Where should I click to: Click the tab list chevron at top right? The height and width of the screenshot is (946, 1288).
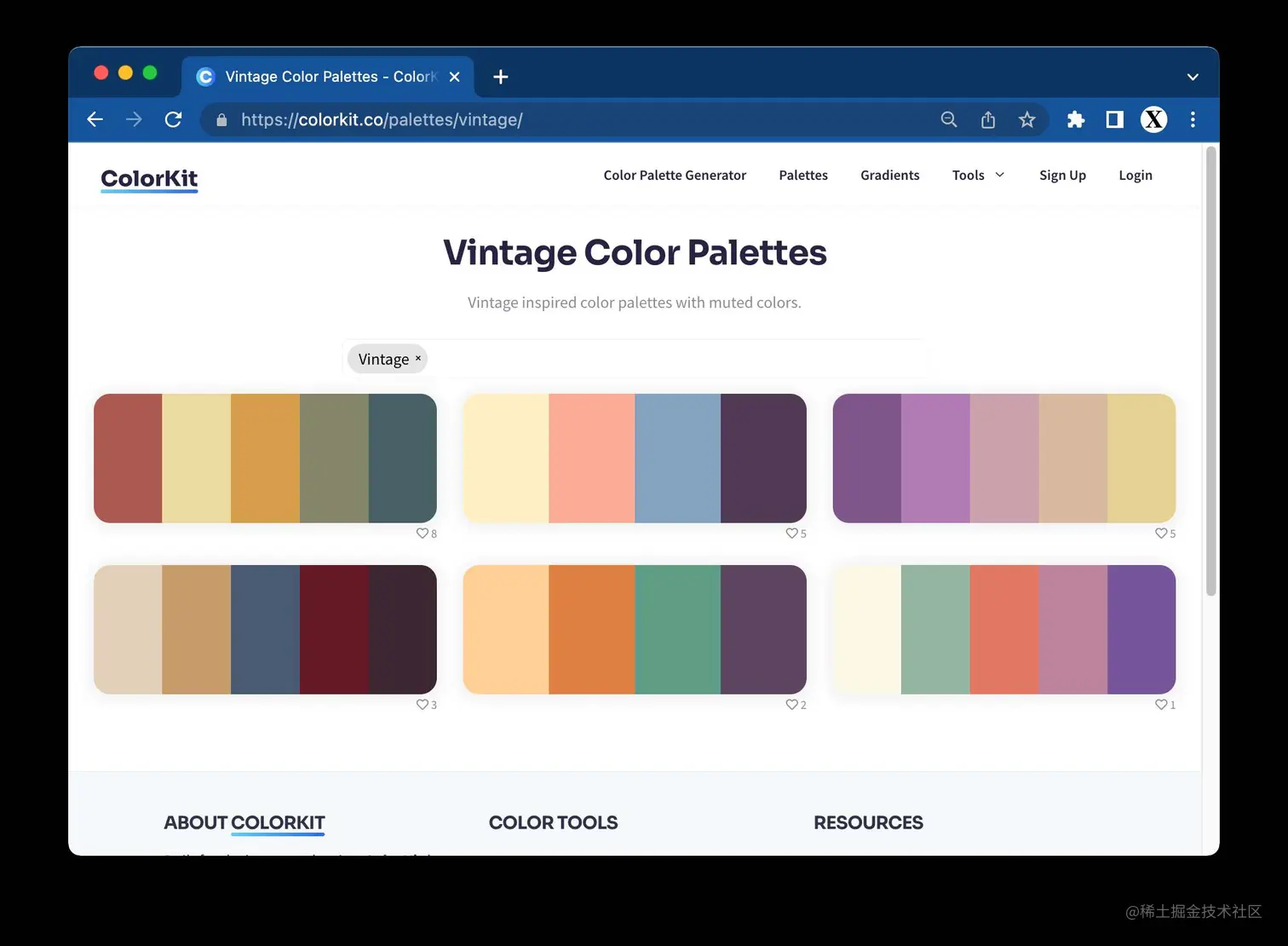(1193, 76)
